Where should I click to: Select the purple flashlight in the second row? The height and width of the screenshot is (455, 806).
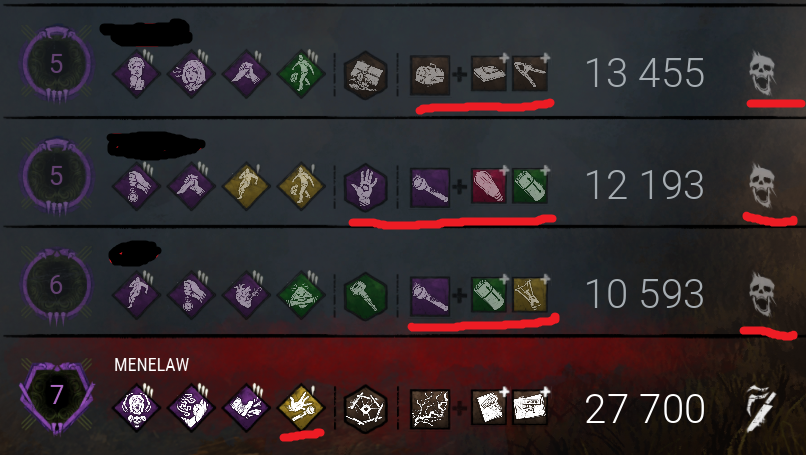[430, 188]
